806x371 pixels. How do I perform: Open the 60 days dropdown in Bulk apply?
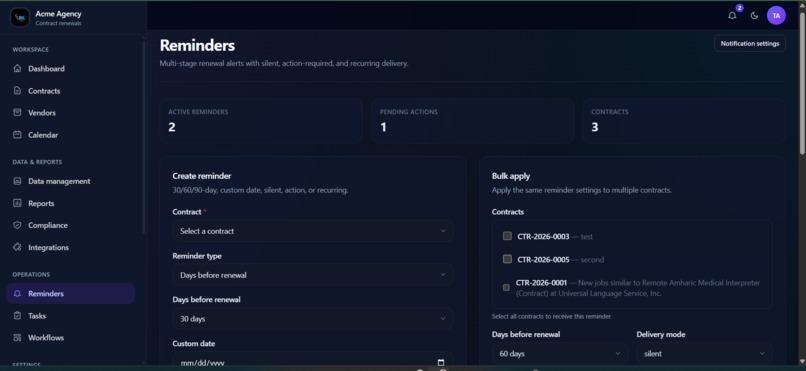[560, 354]
